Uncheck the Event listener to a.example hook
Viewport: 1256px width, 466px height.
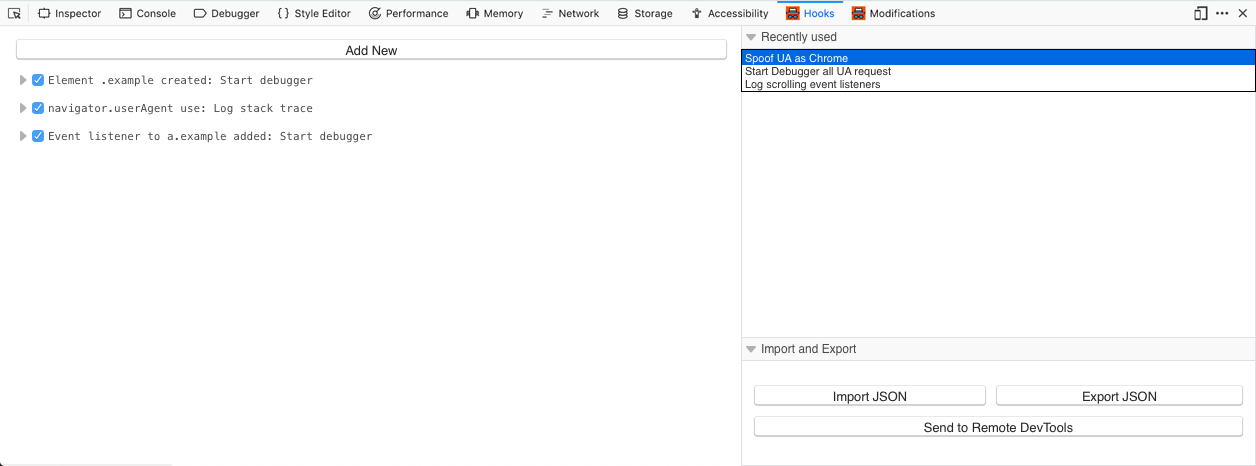pyautogui.click(x=38, y=136)
